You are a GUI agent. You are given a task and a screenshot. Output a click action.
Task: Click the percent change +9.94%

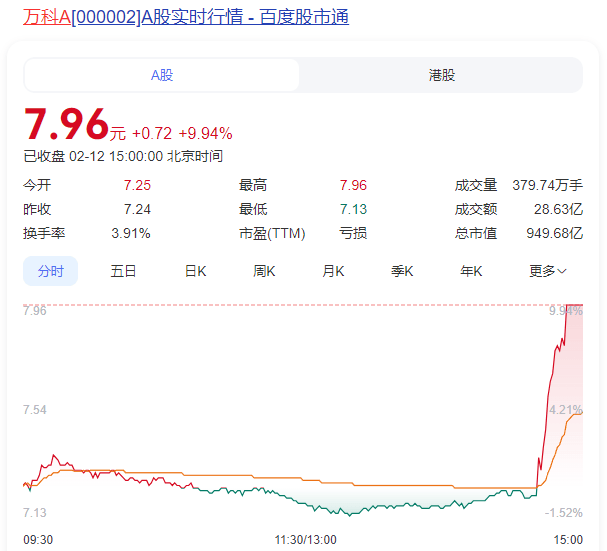(205, 134)
